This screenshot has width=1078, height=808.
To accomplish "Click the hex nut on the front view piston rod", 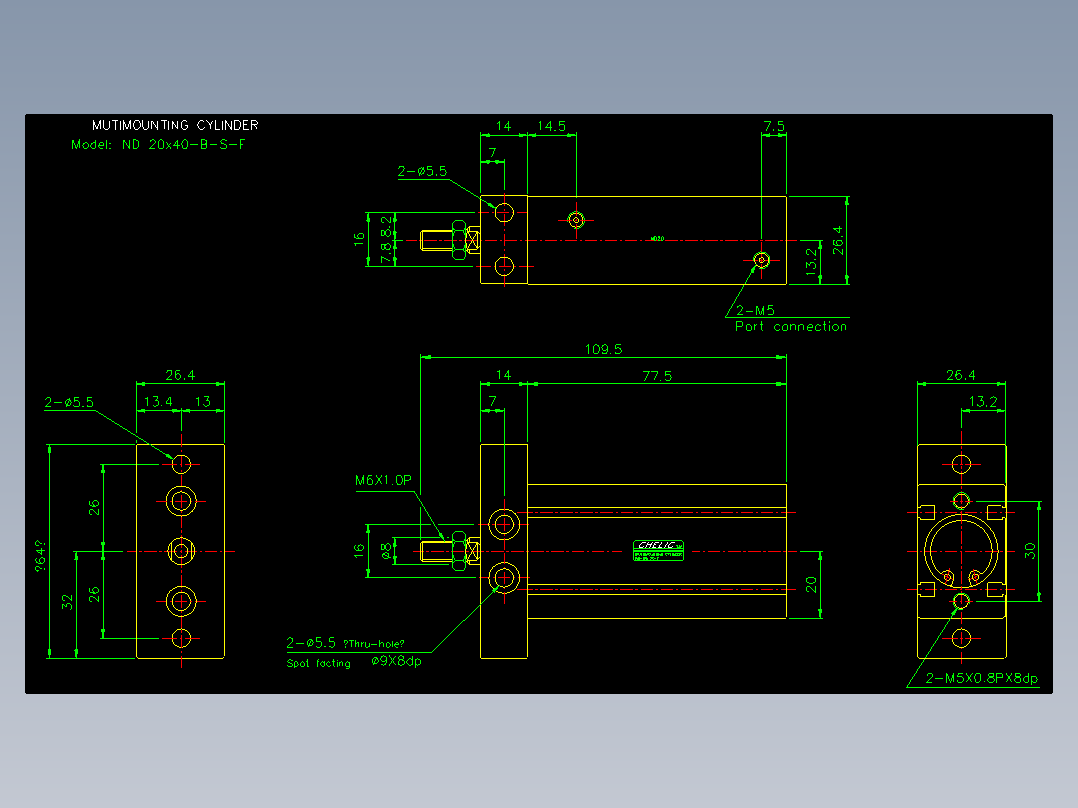I will click(459, 551).
